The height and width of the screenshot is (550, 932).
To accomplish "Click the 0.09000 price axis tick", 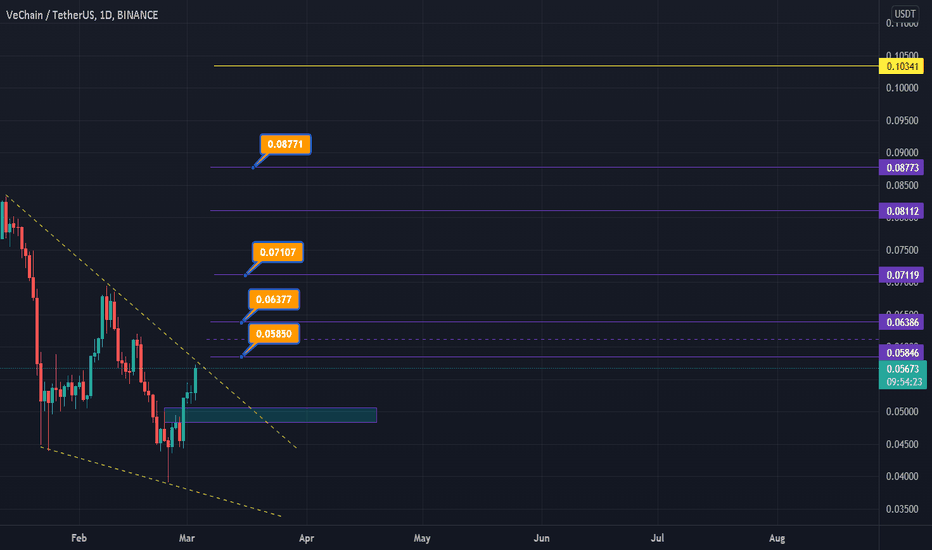I will tap(902, 153).
